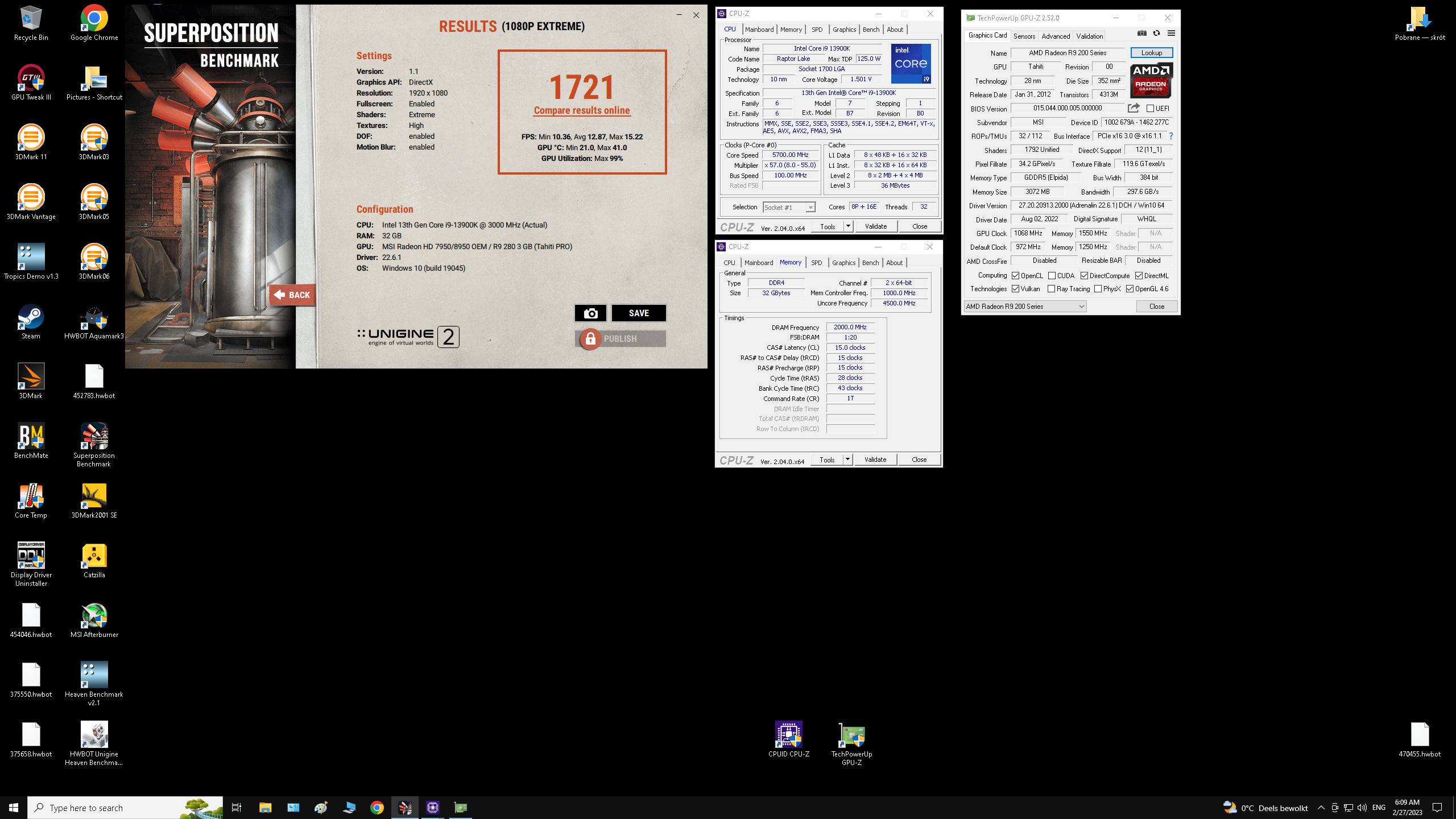The image size is (1456, 819).
Task: Click the GPU-Z refresh icon
Action: pyautogui.click(x=1156, y=33)
